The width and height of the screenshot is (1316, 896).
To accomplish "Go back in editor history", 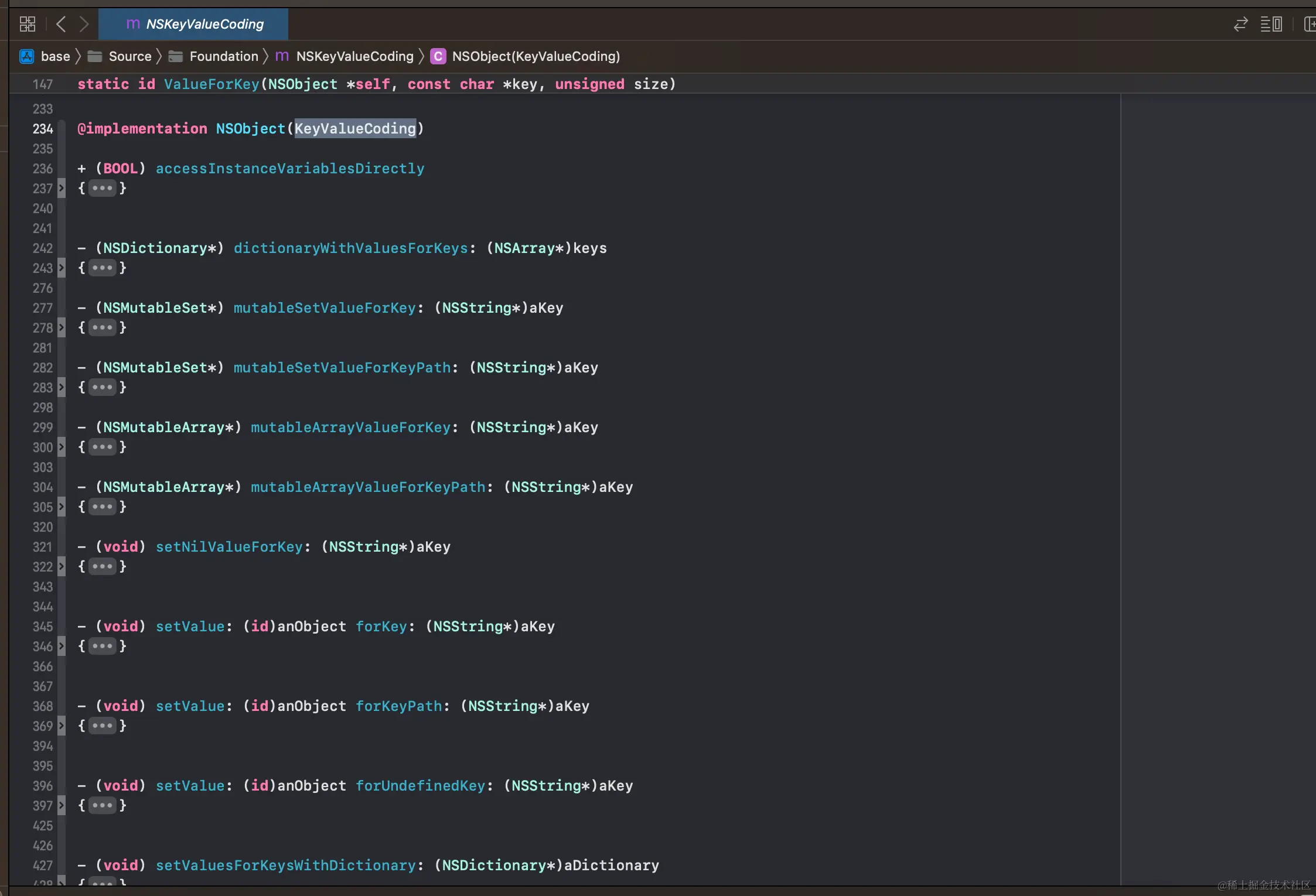I will pos(61,24).
